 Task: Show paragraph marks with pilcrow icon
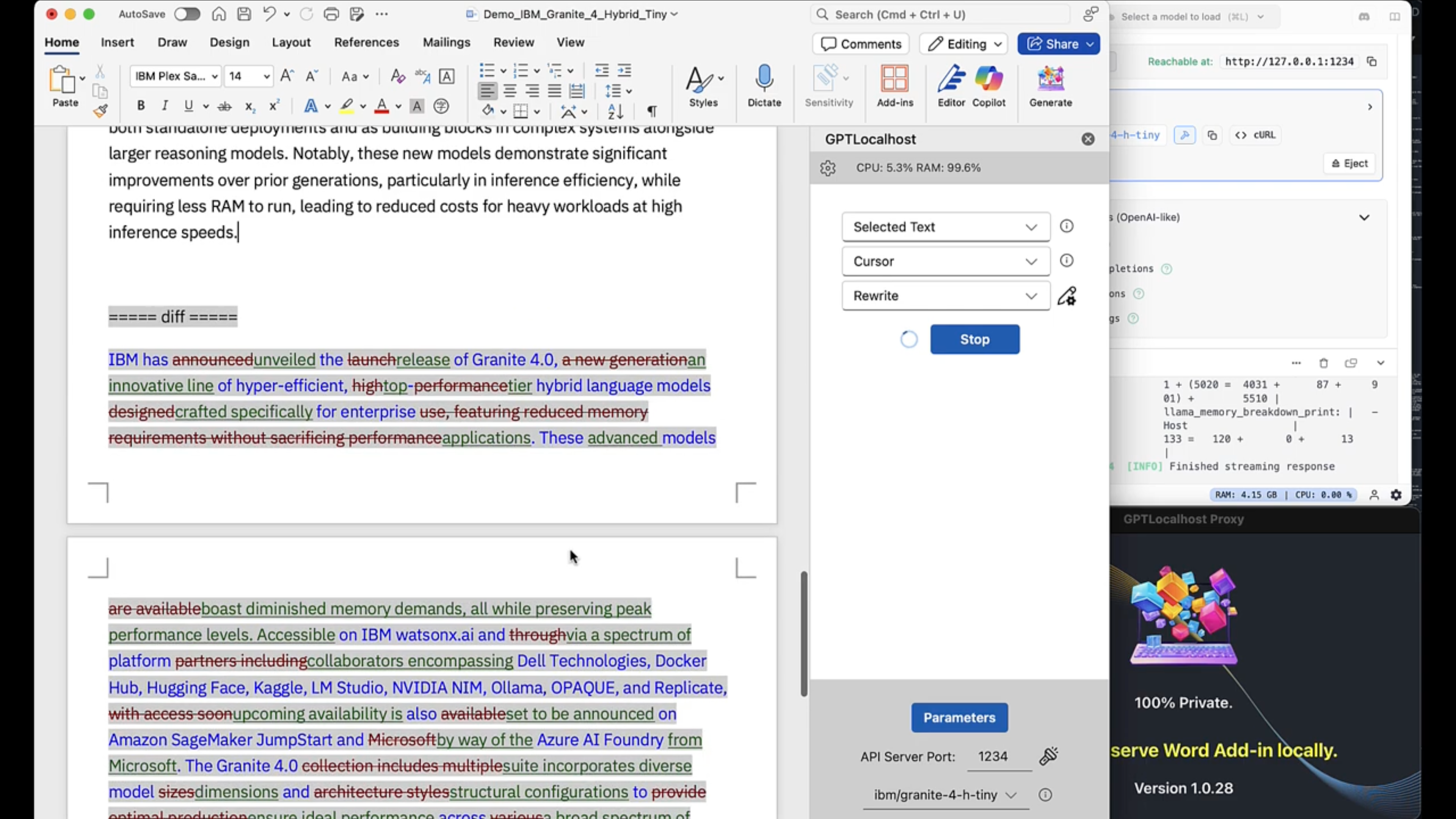click(x=652, y=111)
